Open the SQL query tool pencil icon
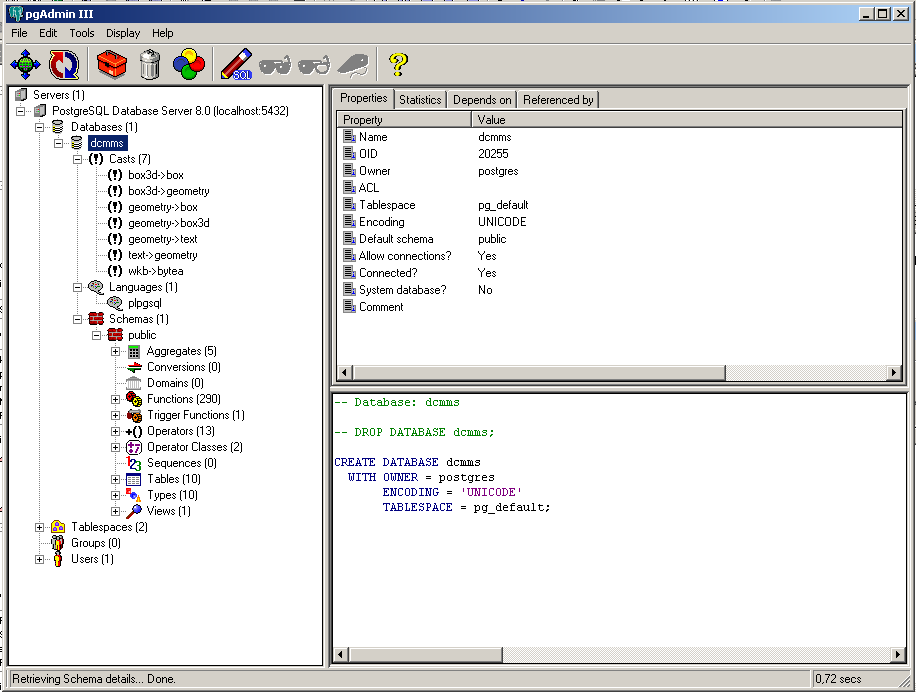Image resolution: width=916 pixels, height=692 pixels. (236, 64)
